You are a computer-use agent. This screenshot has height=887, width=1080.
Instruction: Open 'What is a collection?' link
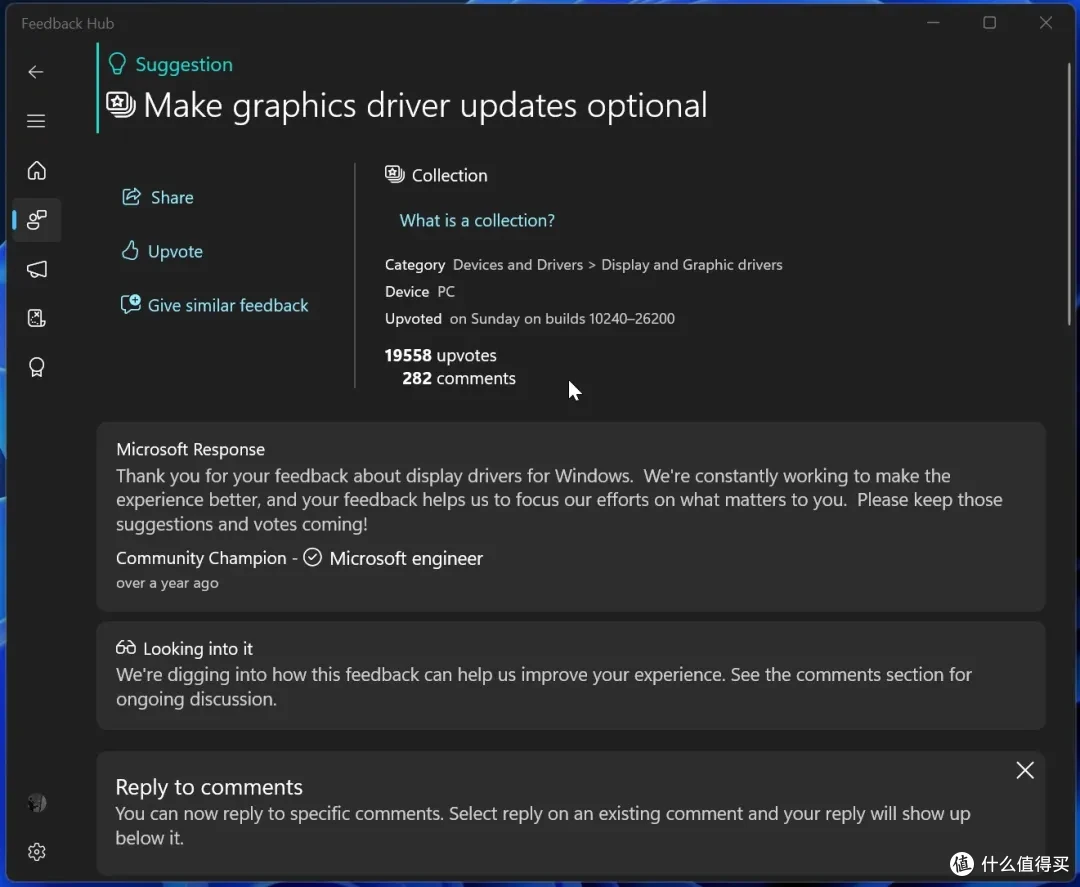click(x=477, y=220)
